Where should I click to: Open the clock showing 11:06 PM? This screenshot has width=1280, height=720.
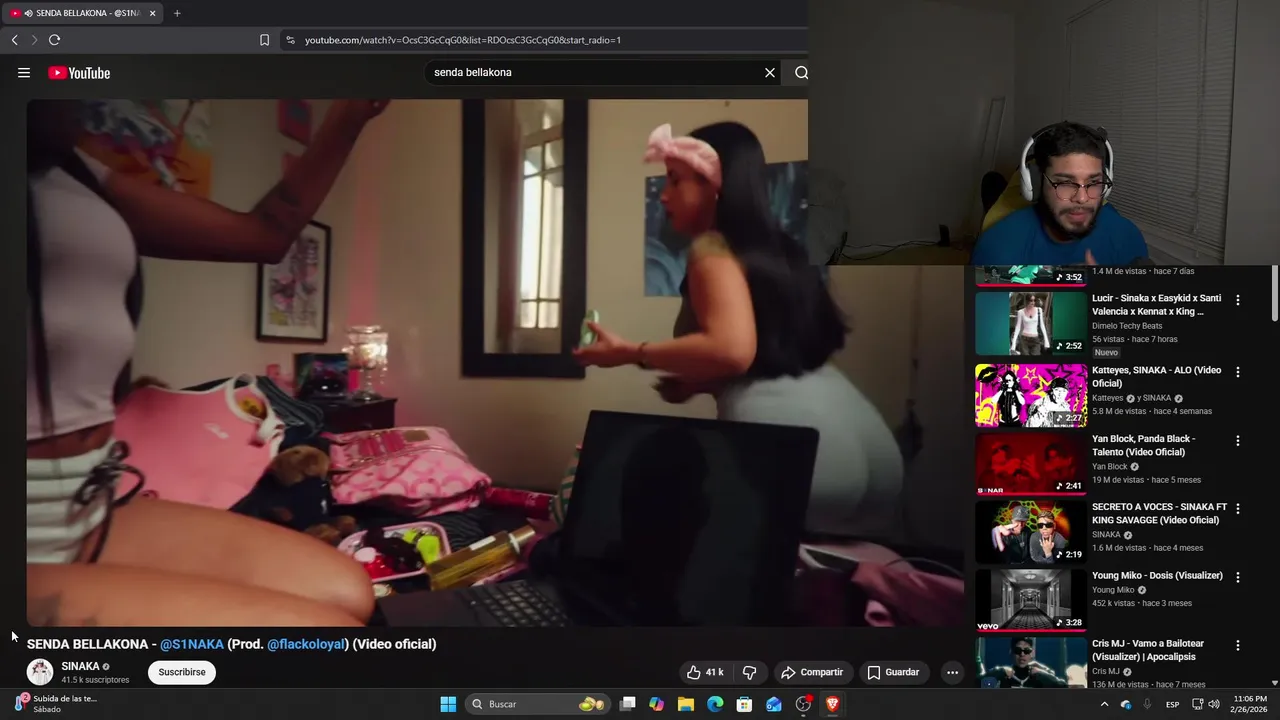pos(1250,704)
